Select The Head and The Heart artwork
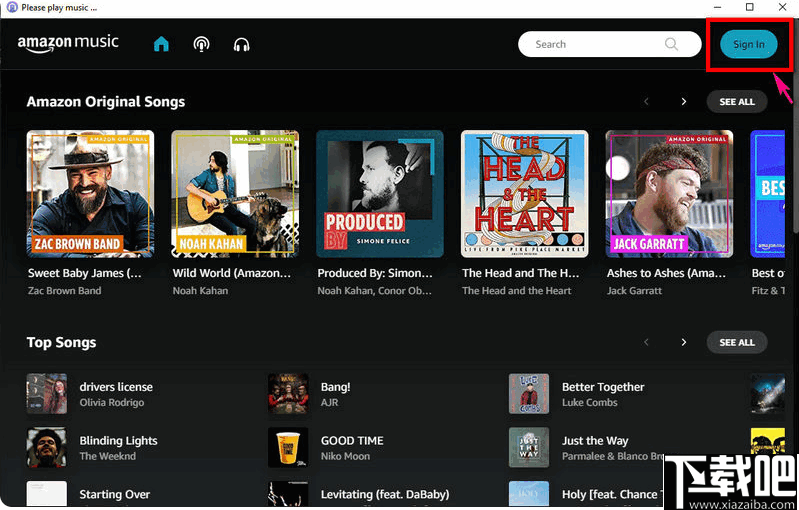The height and width of the screenshot is (510, 799). [524, 194]
